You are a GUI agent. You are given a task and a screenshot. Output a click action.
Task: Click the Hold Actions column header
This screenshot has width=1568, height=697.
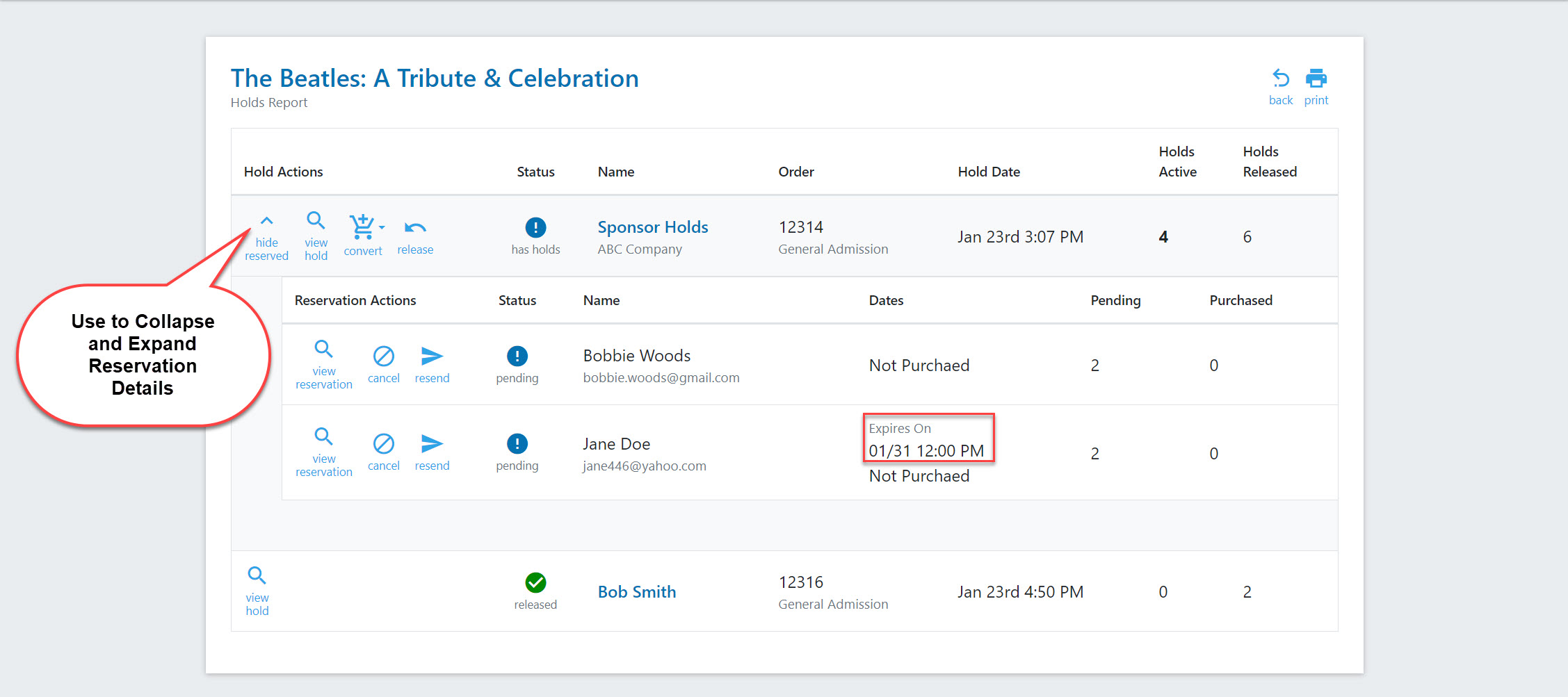click(283, 172)
